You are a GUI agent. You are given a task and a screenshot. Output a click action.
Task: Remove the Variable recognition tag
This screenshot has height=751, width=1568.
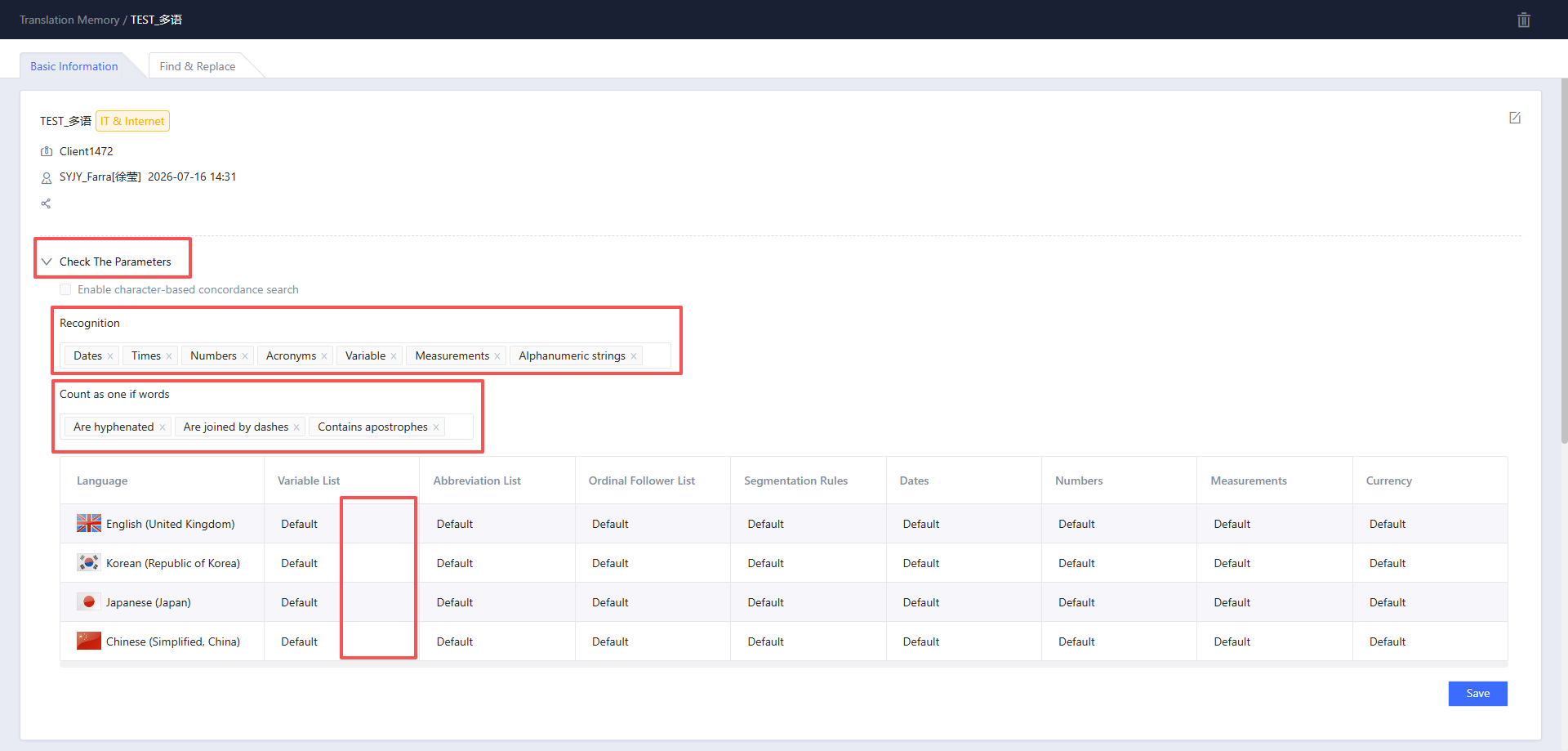tap(394, 356)
